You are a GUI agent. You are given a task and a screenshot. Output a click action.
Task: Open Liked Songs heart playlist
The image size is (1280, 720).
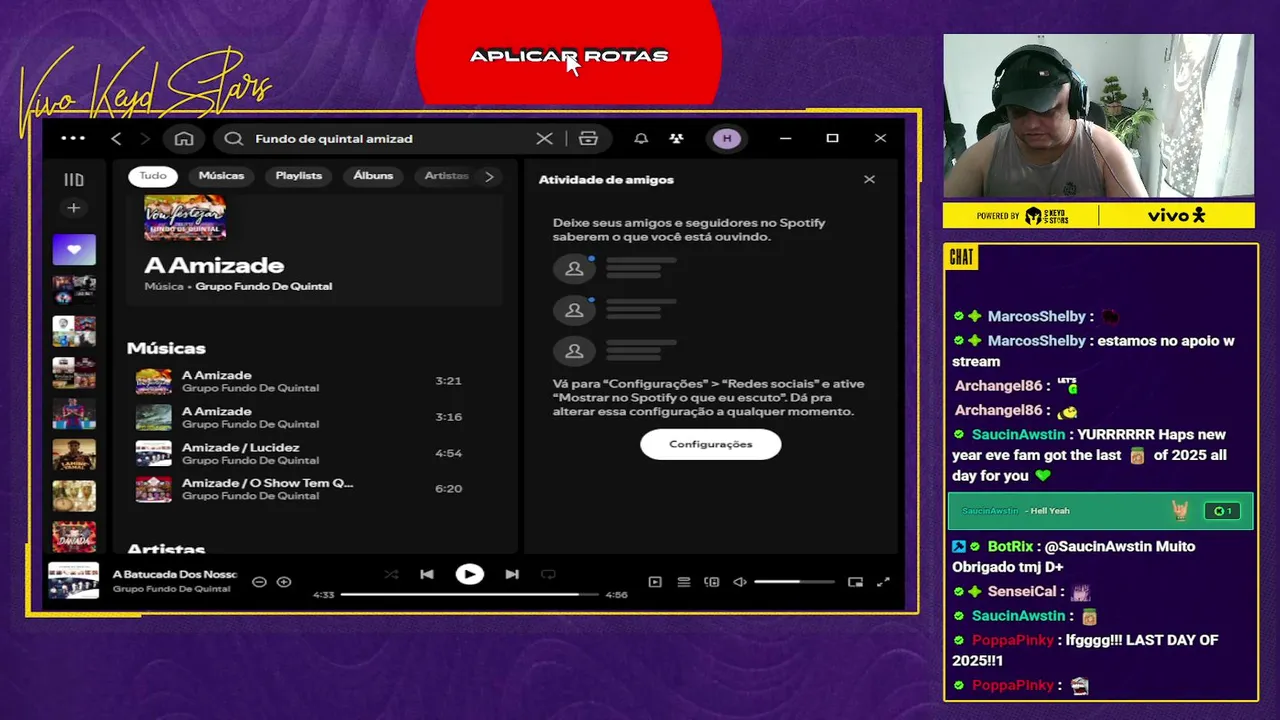74,250
